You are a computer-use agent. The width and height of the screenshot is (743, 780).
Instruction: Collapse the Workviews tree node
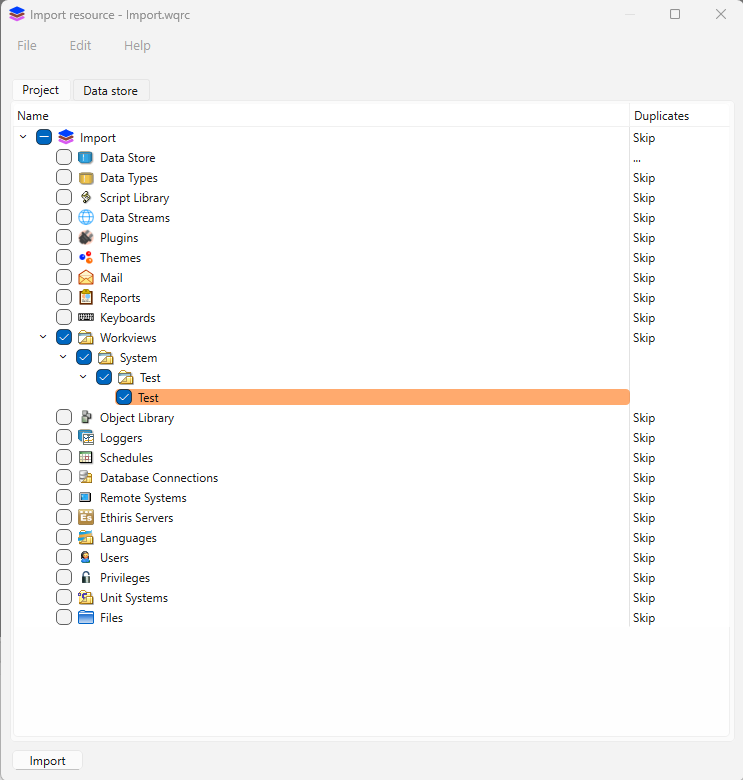click(x=43, y=337)
